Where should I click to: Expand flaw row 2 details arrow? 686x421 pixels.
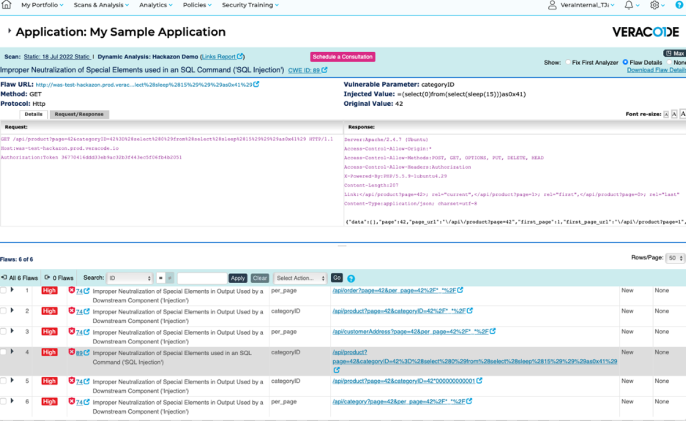(x=12, y=310)
